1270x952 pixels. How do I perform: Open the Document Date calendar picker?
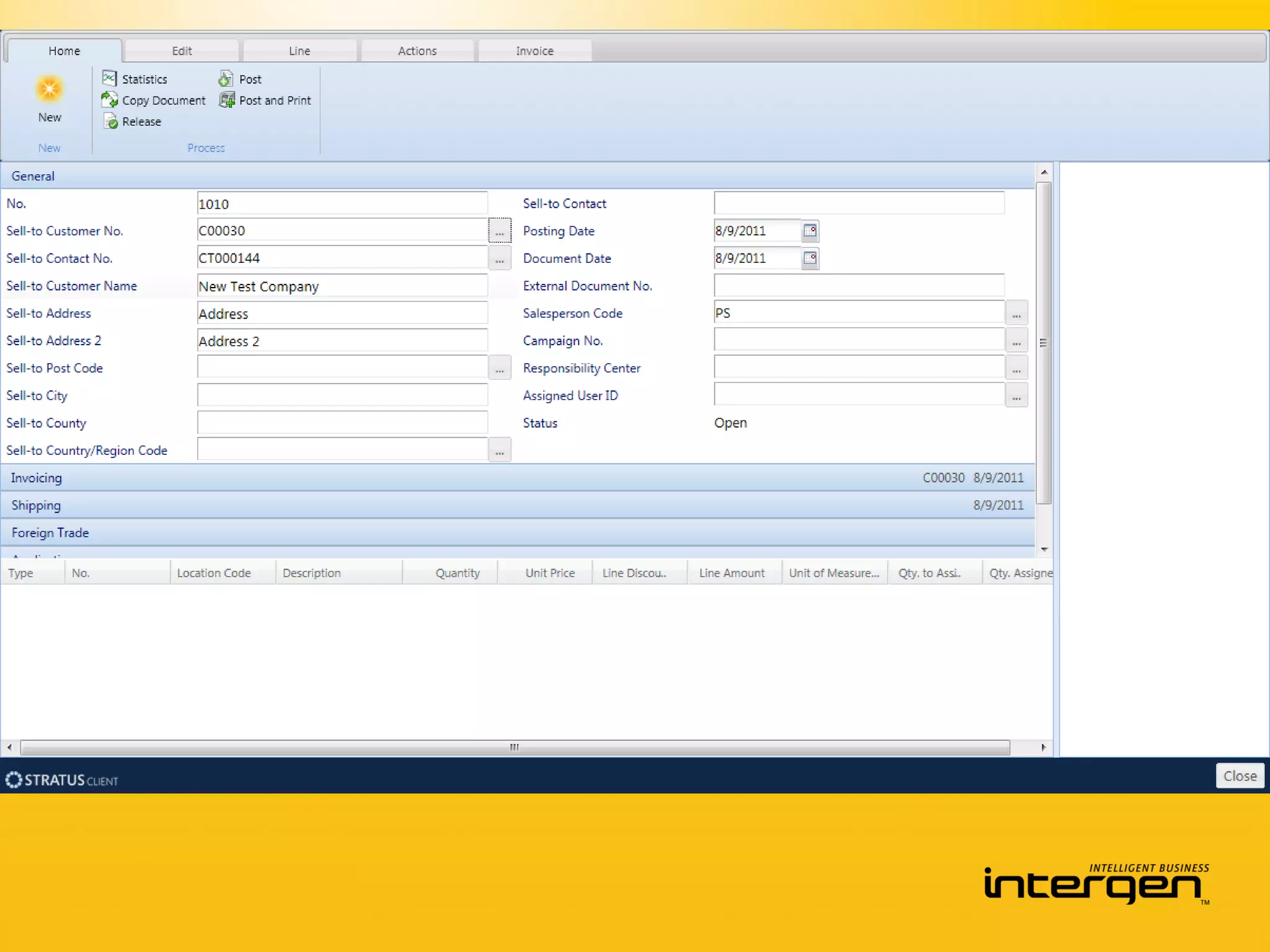point(810,258)
